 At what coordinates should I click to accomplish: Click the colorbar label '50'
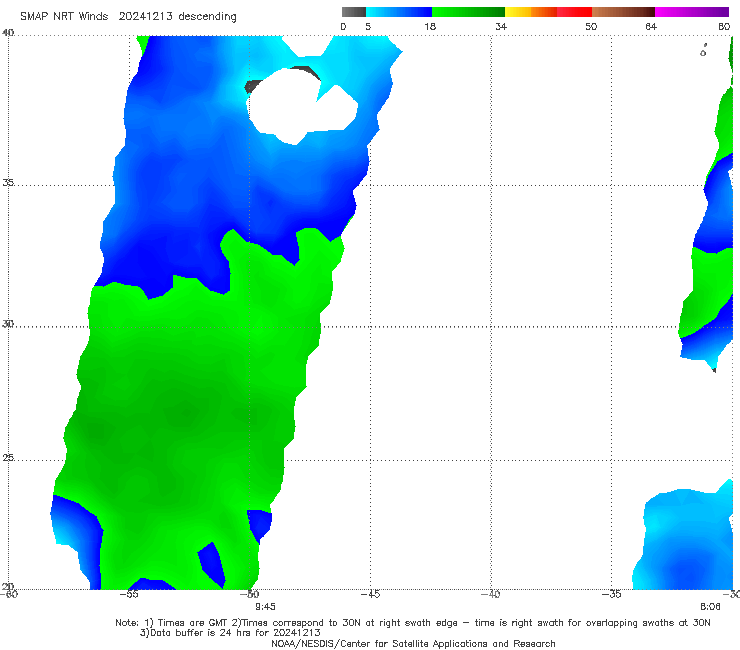tap(591, 26)
